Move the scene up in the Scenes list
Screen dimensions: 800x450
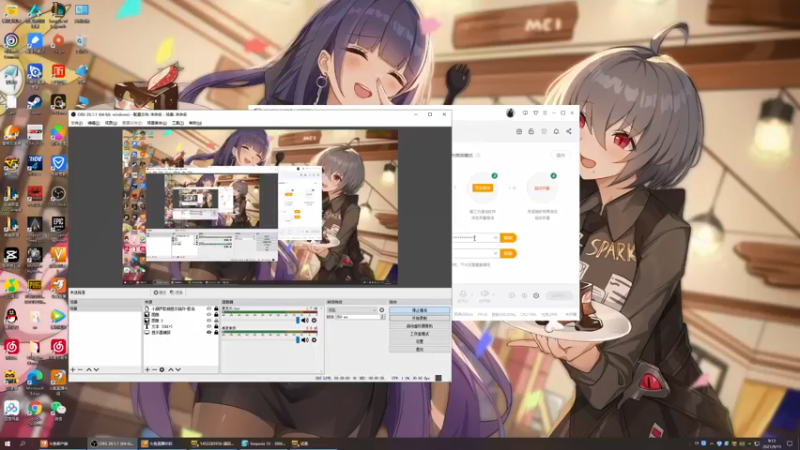89,369
